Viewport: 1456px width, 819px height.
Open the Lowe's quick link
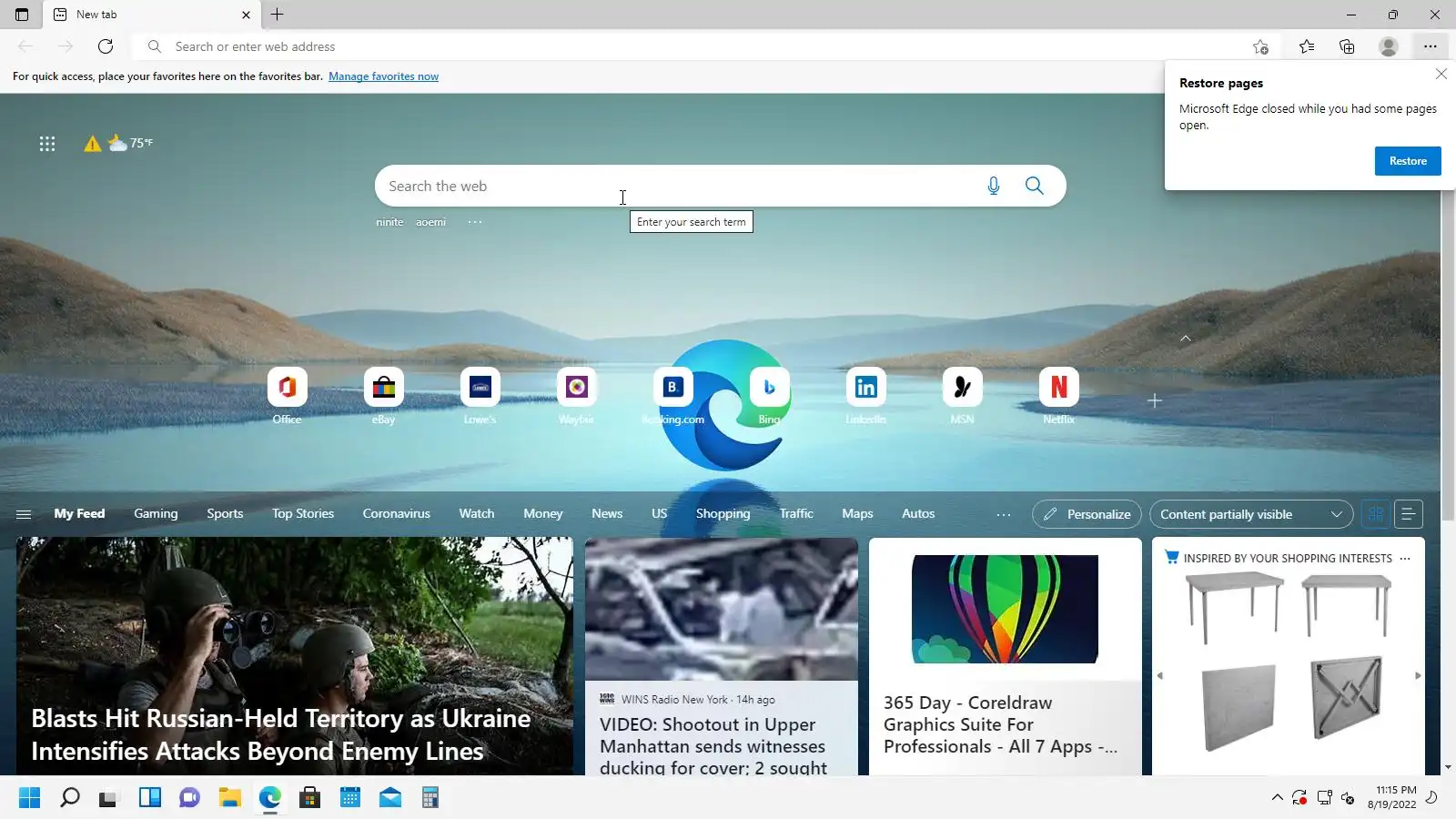[x=480, y=395]
